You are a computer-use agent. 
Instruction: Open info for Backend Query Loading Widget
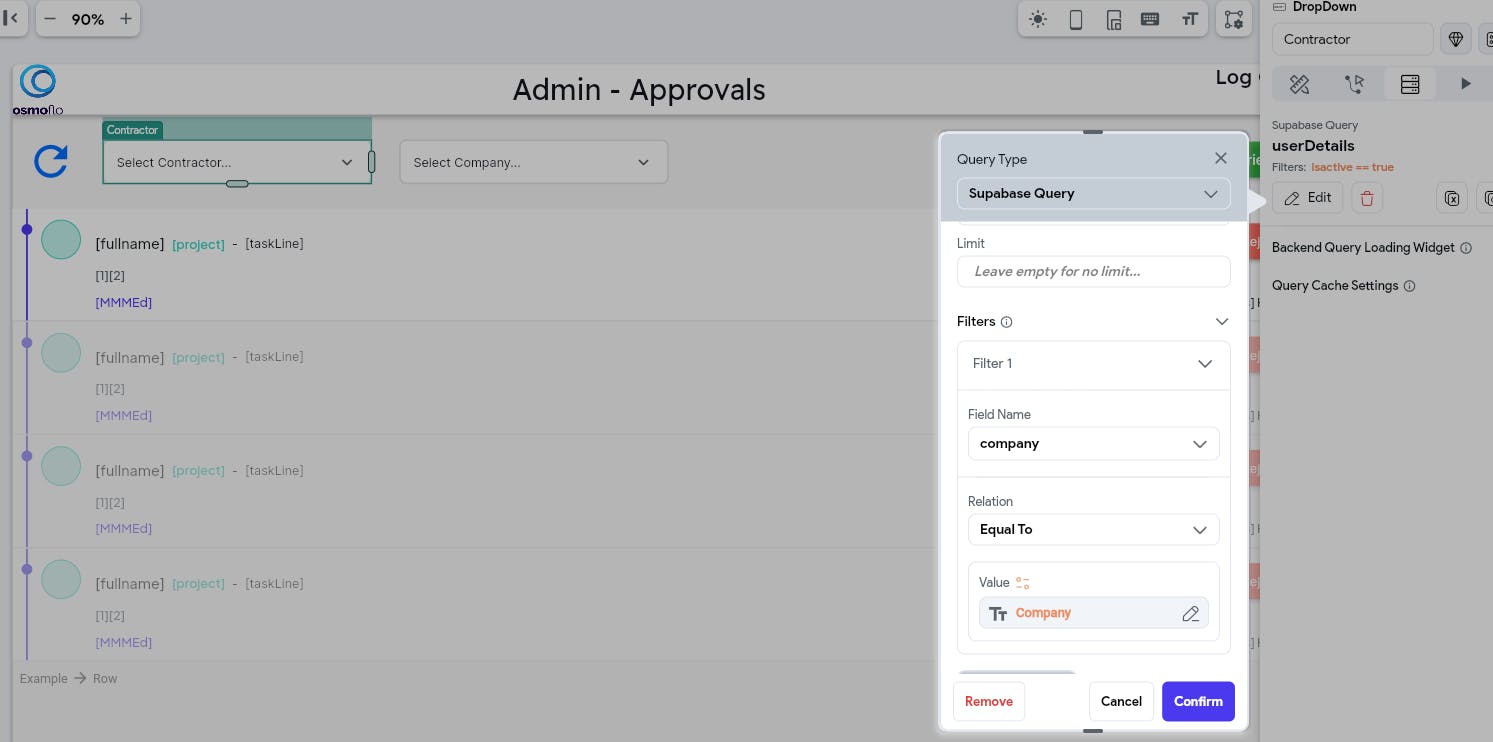1466,248
